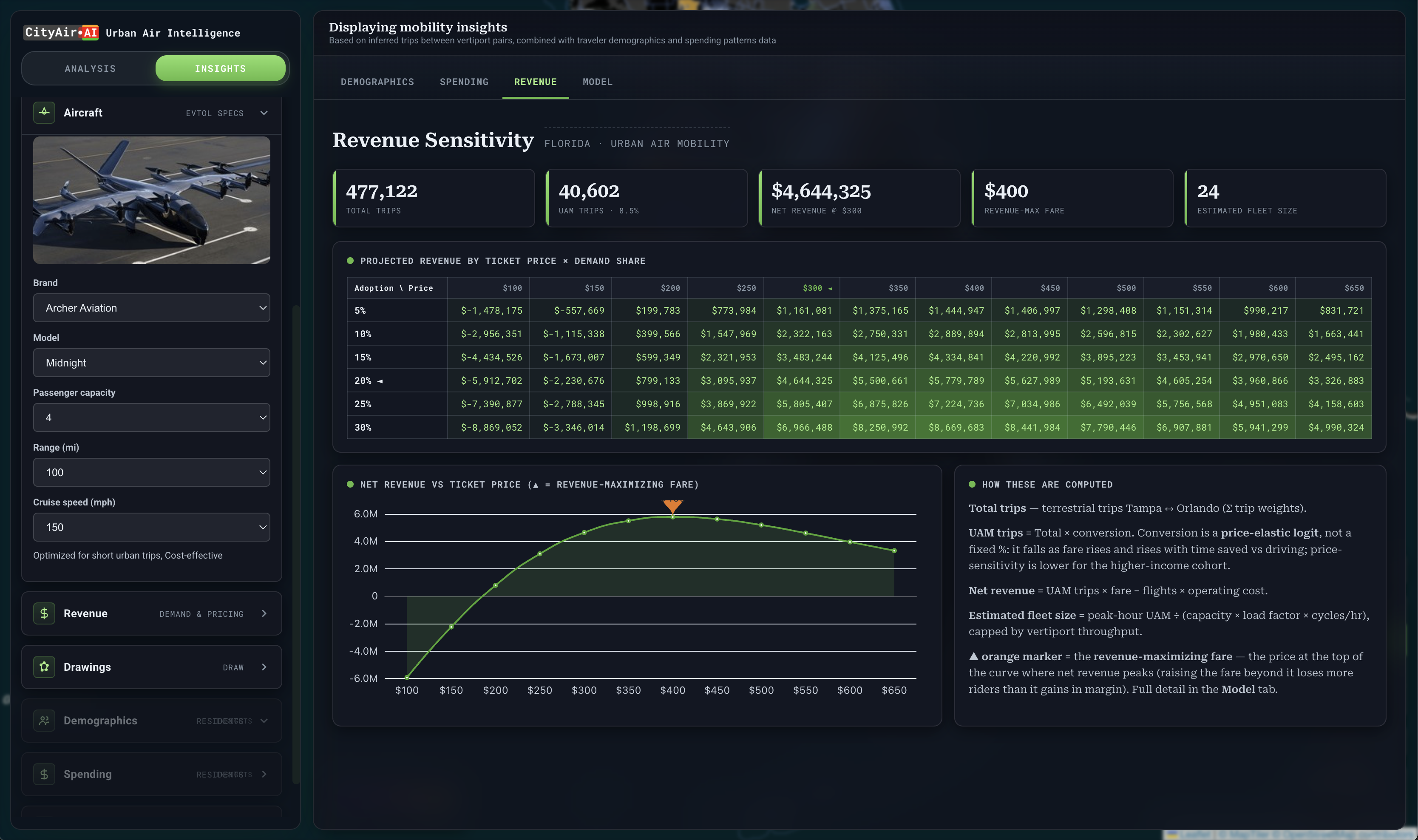Switch to the Spending tab
Viewport: 1418px width, 840px height.
point(464,82)
